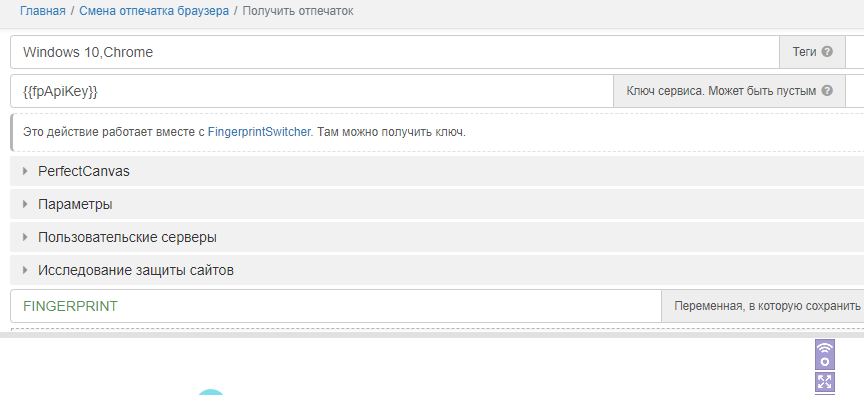
Task: Go to Смена отпечатка браузера breadcrumb
Action: 154,10
